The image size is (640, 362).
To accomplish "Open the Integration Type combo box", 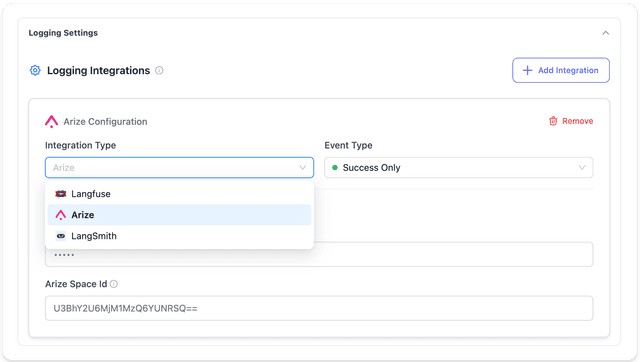I will pos(179,167).
